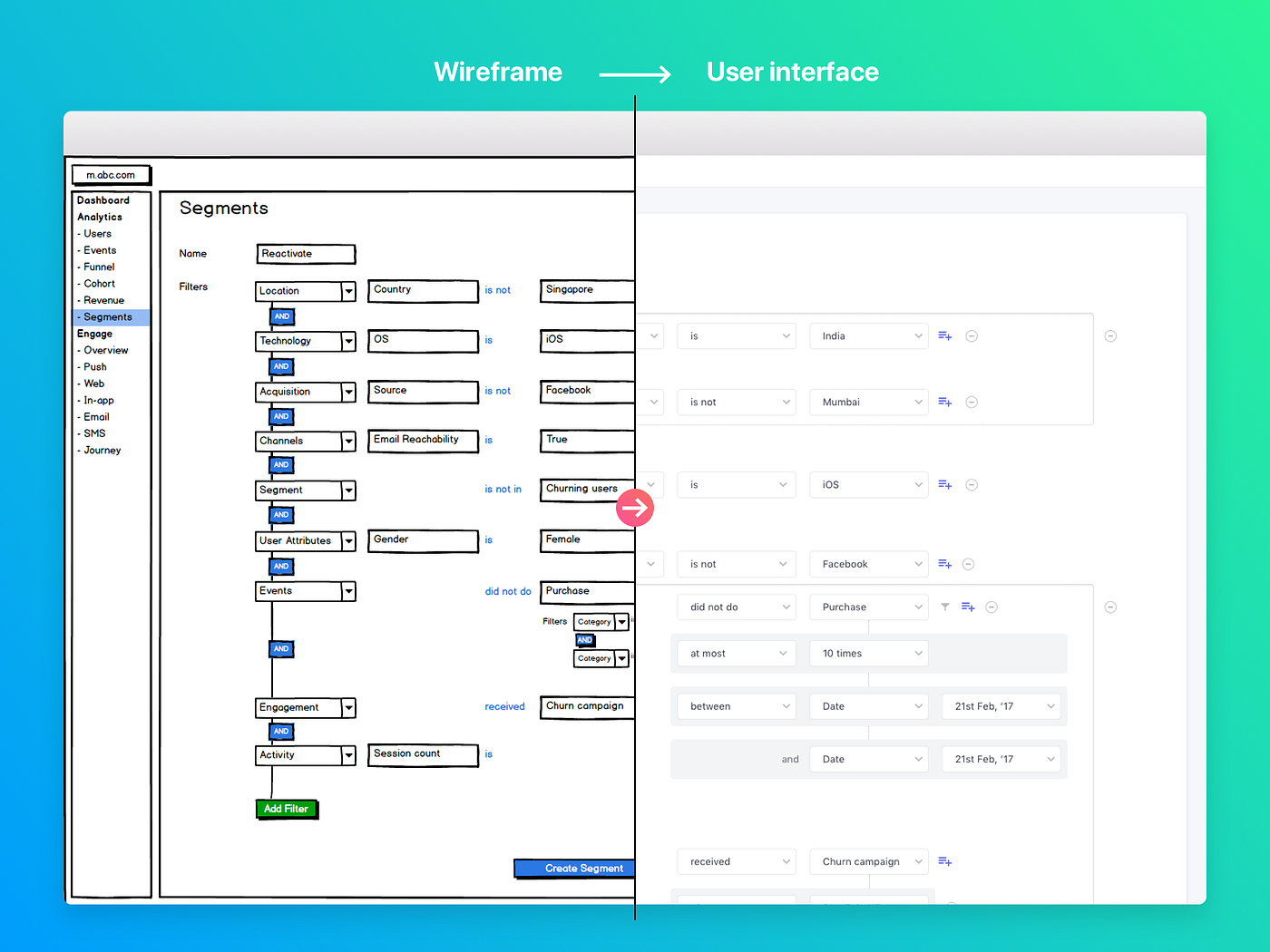The image size is (1270, 952).
Task: Click the minus icon to remove Mumbai condition
Action: tap(972, 402)
